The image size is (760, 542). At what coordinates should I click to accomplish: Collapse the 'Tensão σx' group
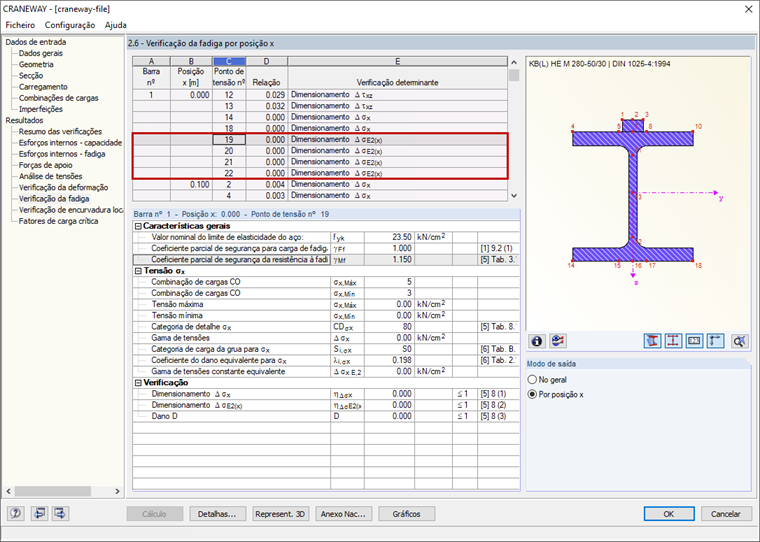[138, 271]
